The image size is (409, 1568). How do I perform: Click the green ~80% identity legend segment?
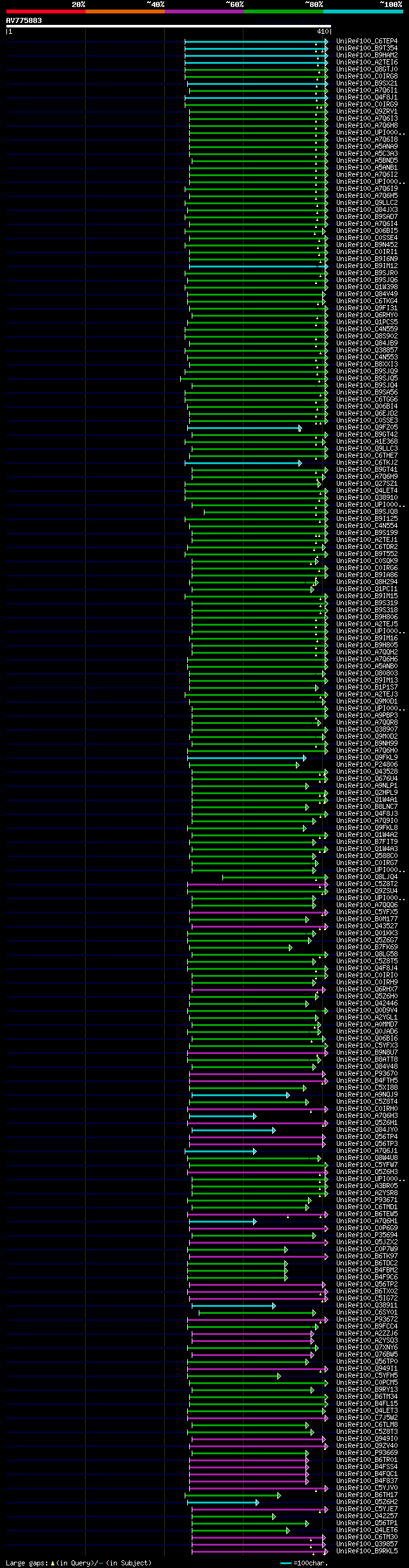click(283, 11)
